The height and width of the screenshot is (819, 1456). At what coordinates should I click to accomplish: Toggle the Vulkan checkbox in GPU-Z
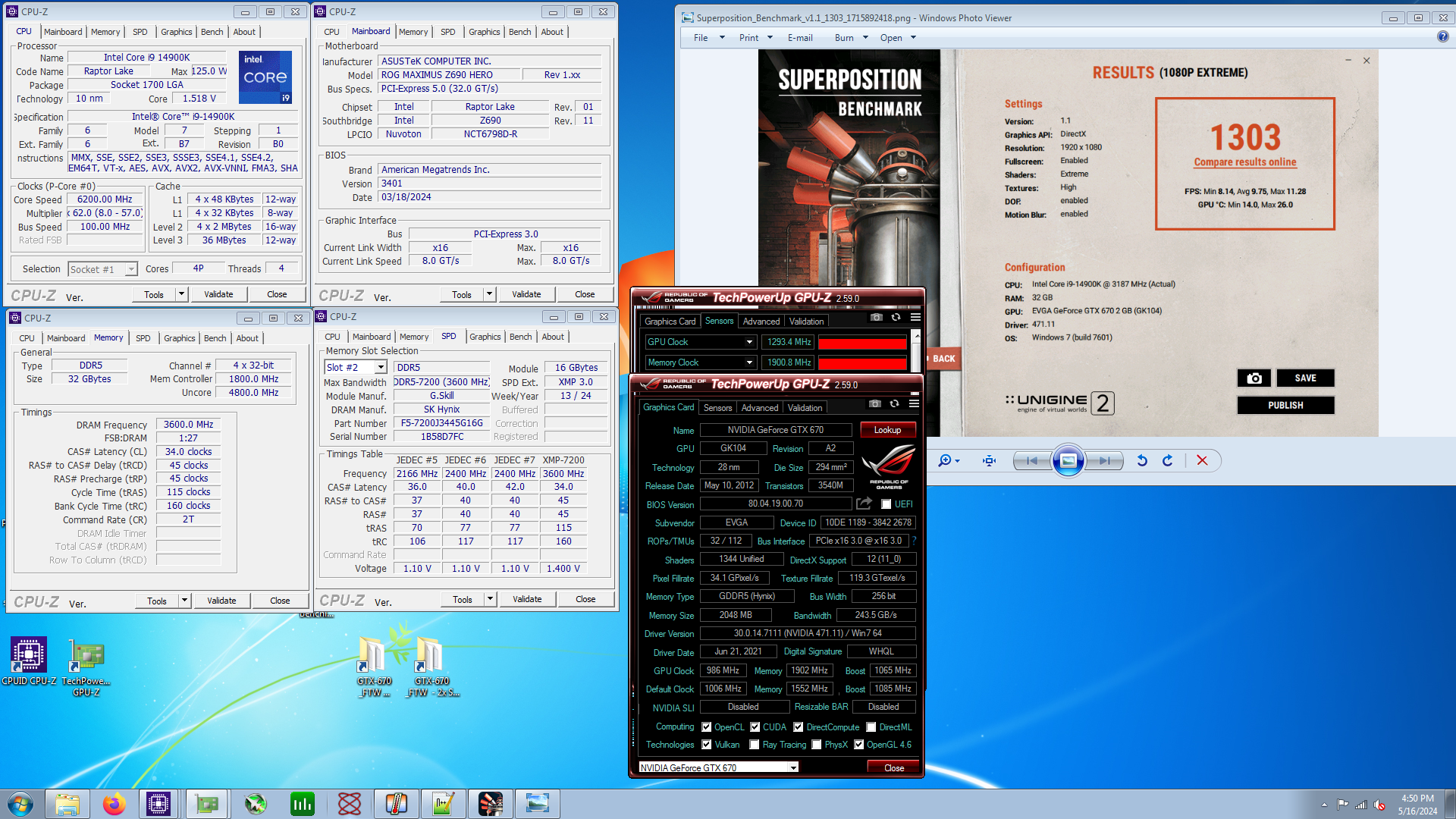[x=706, y=745]
